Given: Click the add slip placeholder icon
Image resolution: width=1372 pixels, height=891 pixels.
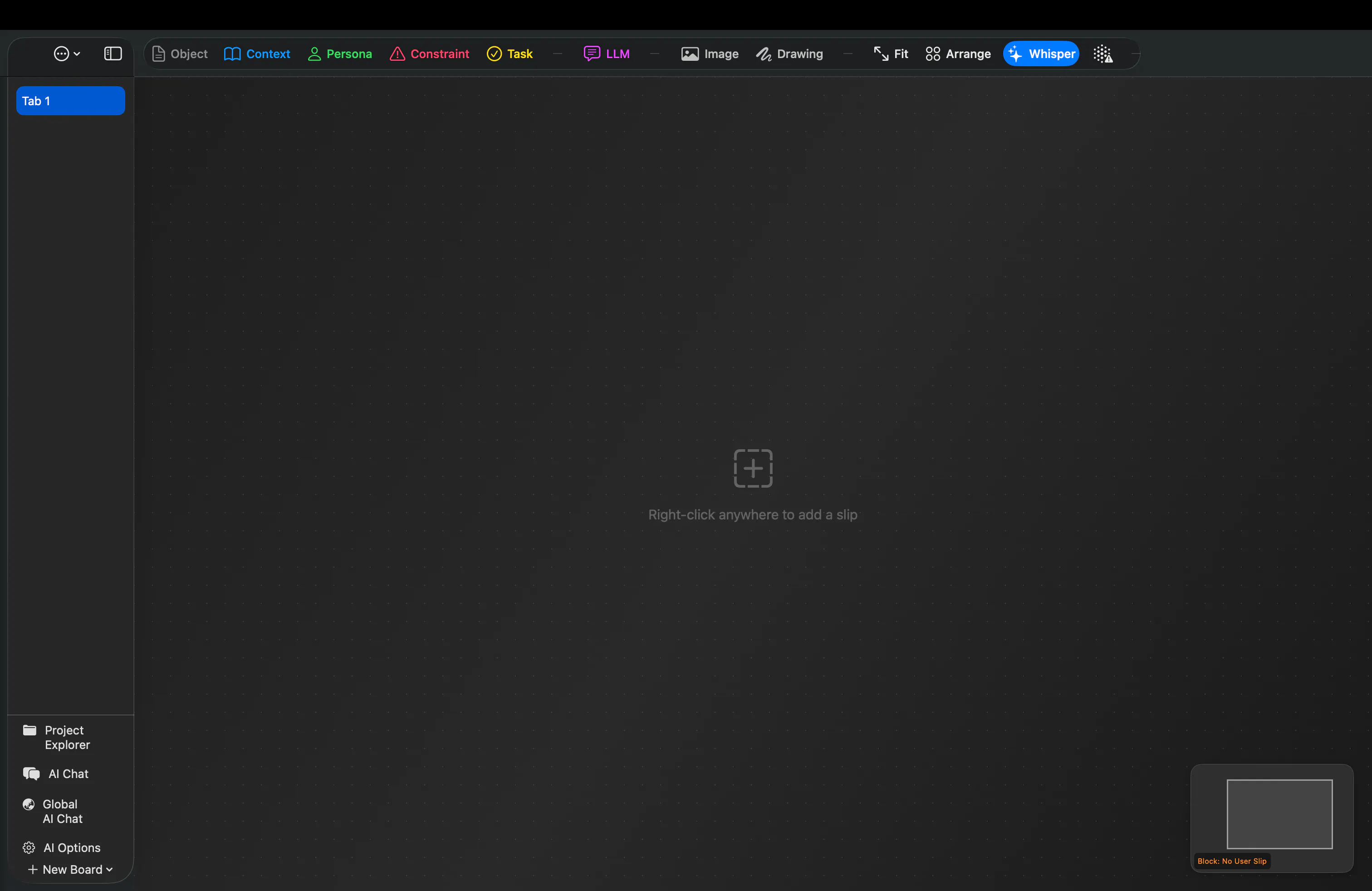Looking at the screenshot, I should click(x=753, y=468).
